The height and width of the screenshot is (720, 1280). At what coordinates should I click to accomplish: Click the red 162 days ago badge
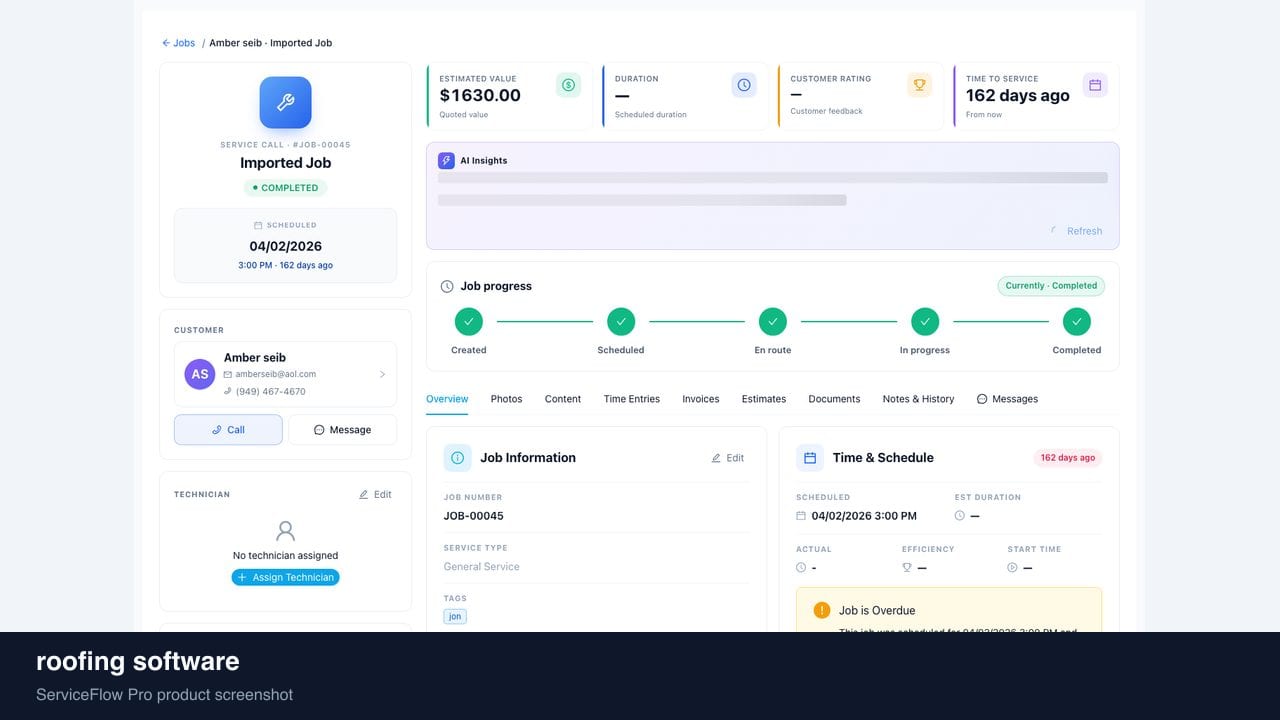[1068, 458]
